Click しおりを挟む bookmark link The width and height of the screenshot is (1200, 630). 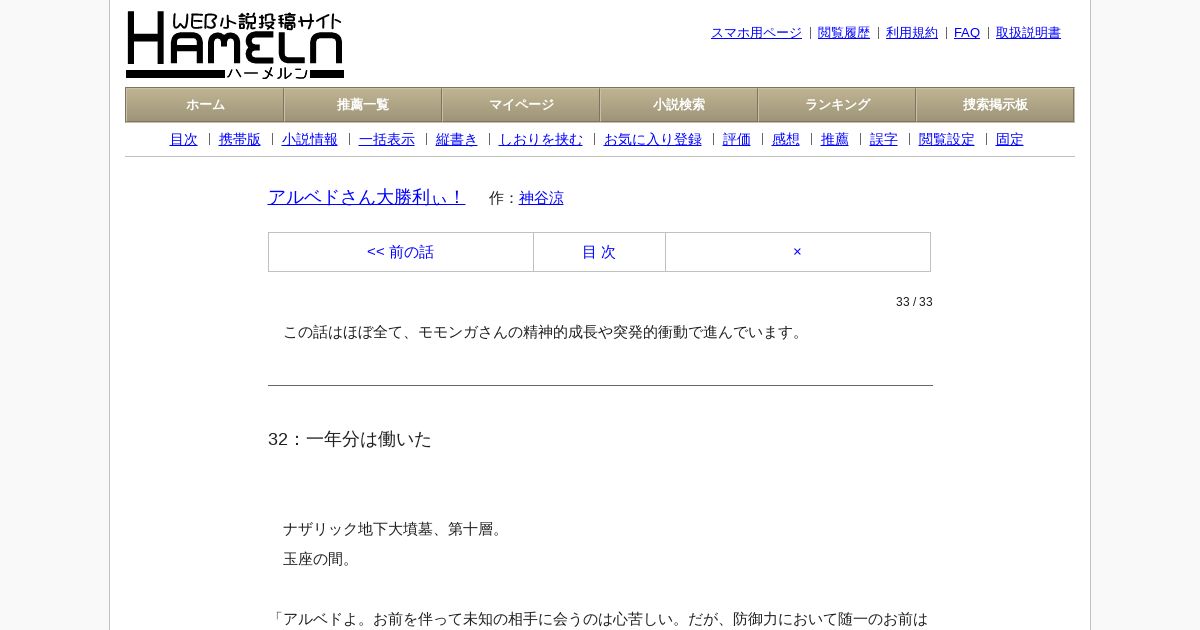541,139
